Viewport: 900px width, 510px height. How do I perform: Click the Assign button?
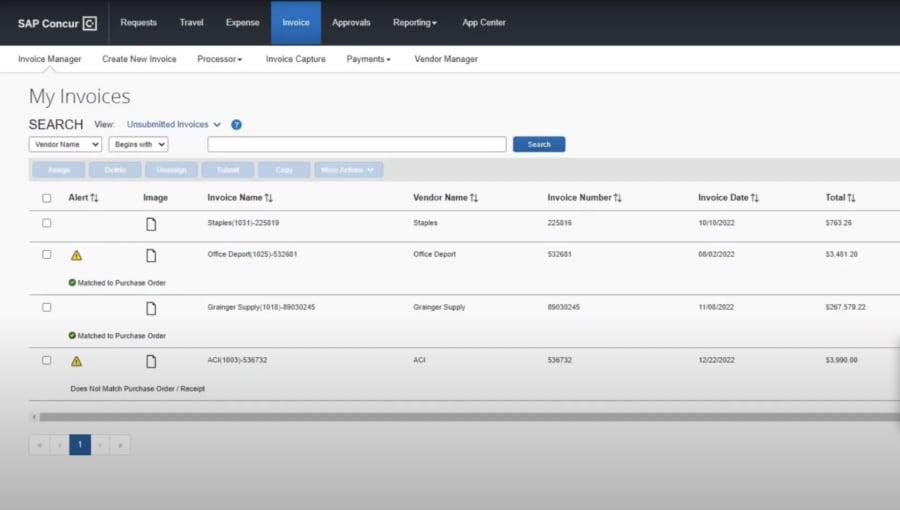click(x=59, y=170)
